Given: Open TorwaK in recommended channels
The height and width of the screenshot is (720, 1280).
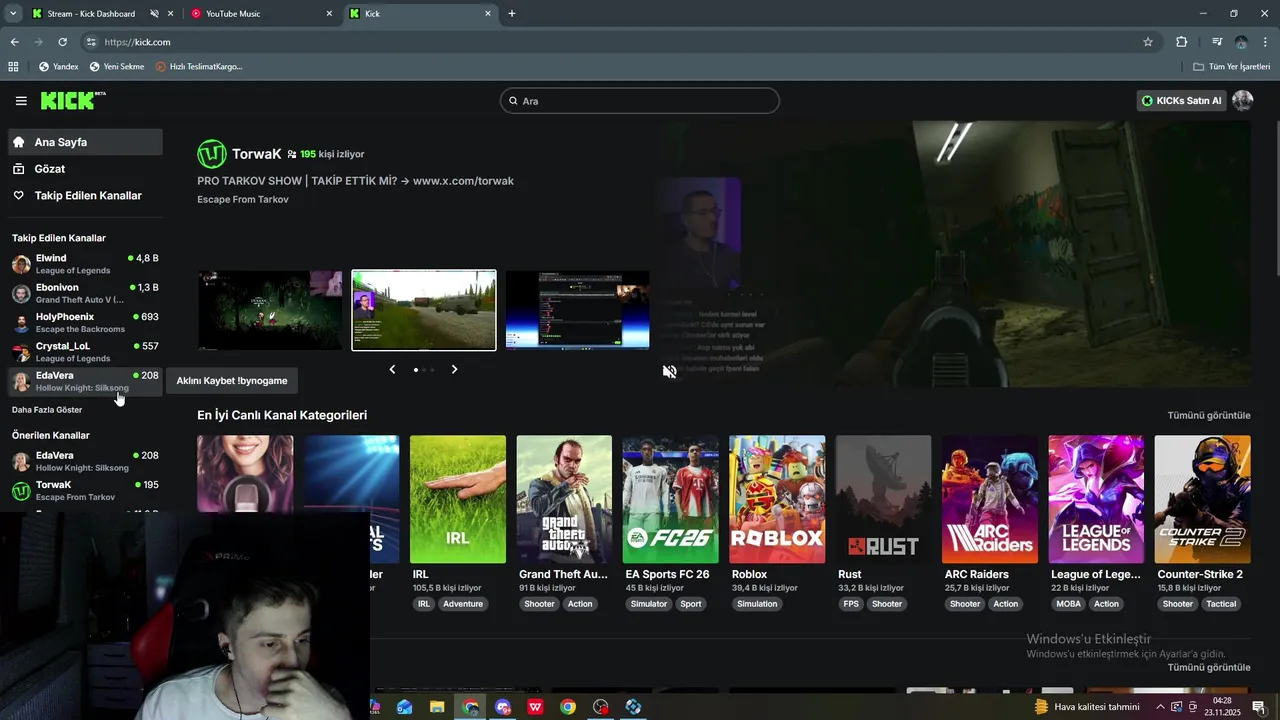Looking at the screenshot, I should [x=85, y=490].
